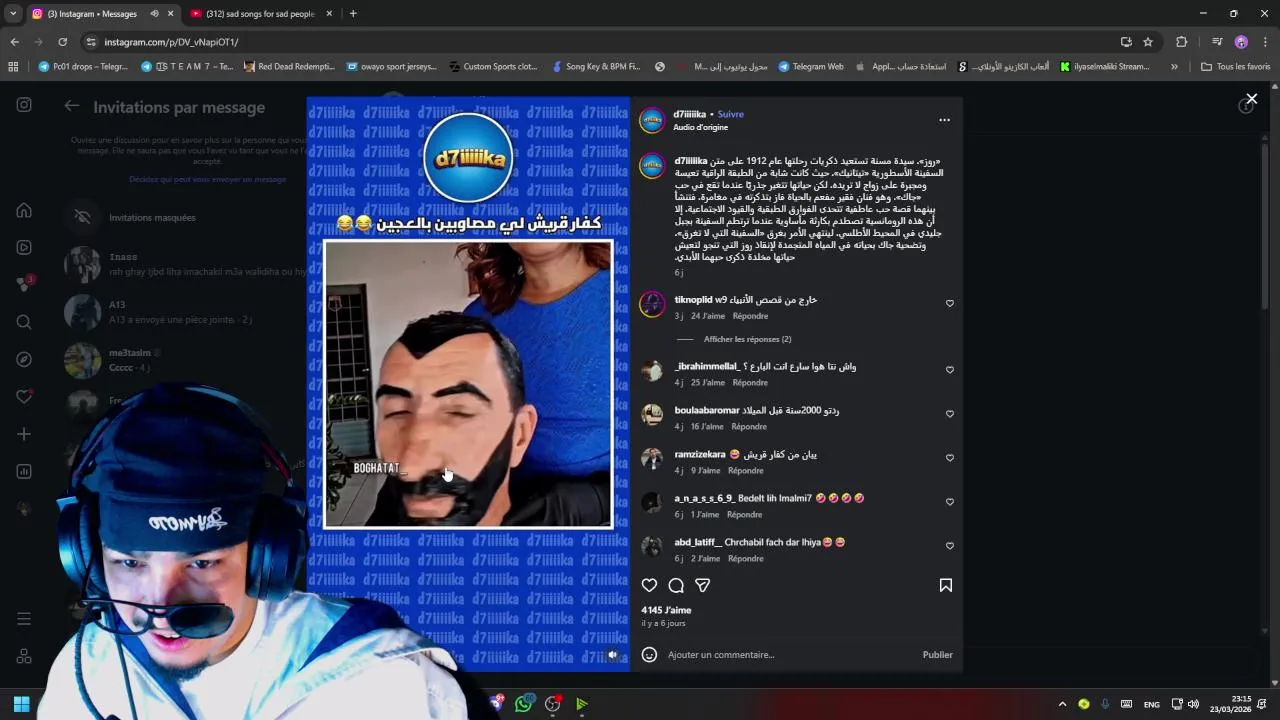Open the tab search dropdown arrow
The height and width of the screenshot is (720, 1280).
click(13, 14)
